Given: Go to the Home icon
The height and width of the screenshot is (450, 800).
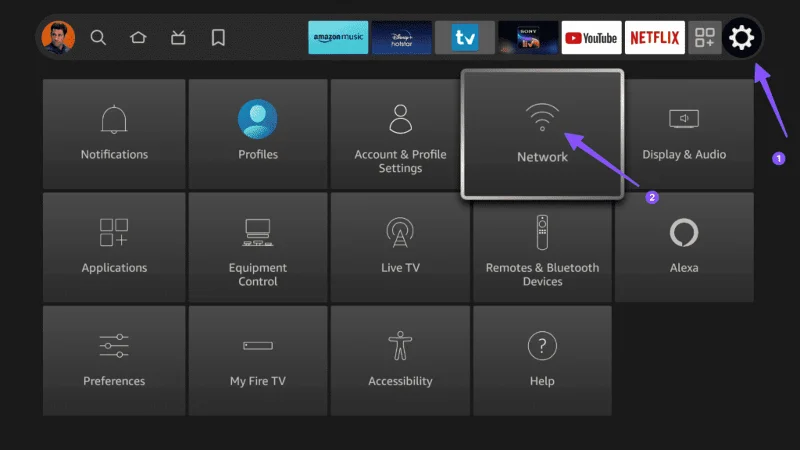Looking at the screenshot, I should [138, 37].
